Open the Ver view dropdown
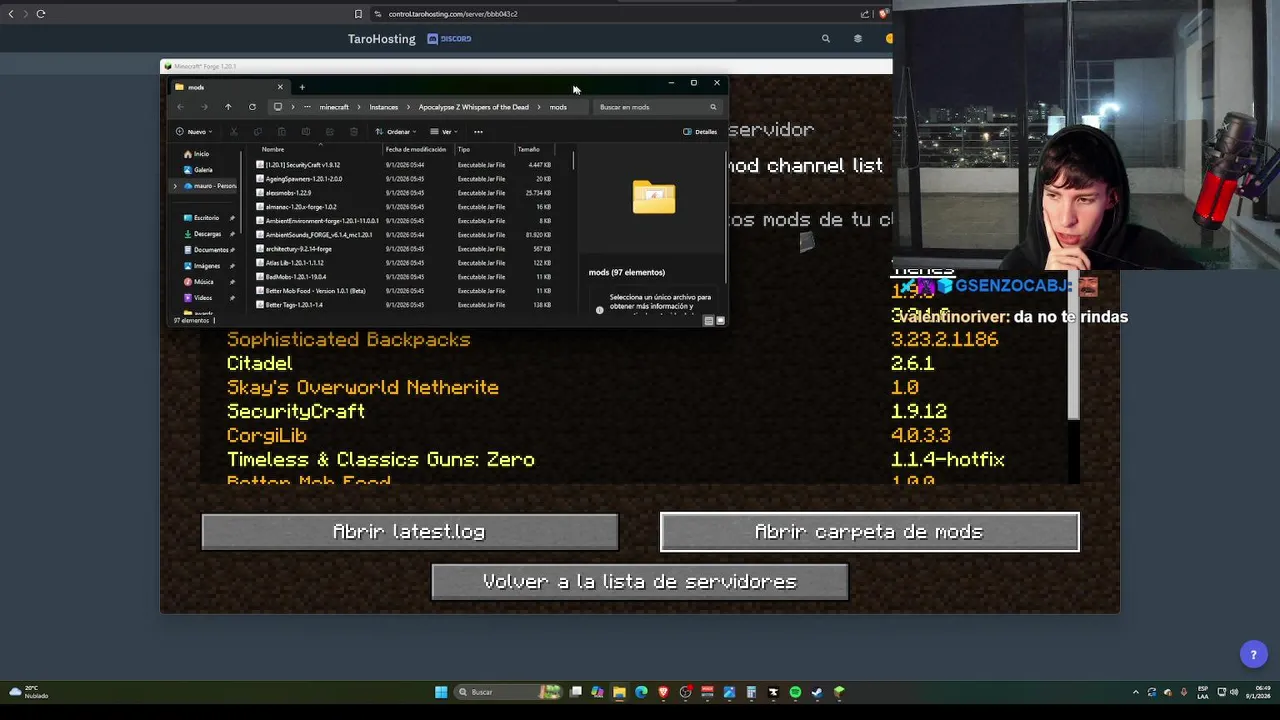The width and height of the screenshot is (1280, 720). (x=443, y=132)
